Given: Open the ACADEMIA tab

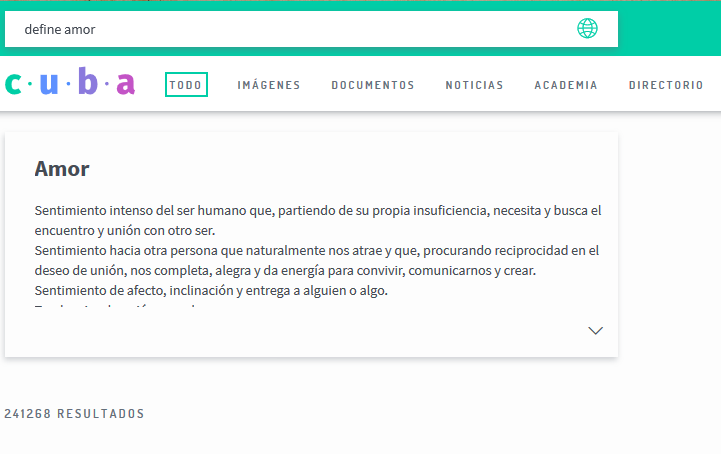Looking at the screenshot, I should pos(566,85).
